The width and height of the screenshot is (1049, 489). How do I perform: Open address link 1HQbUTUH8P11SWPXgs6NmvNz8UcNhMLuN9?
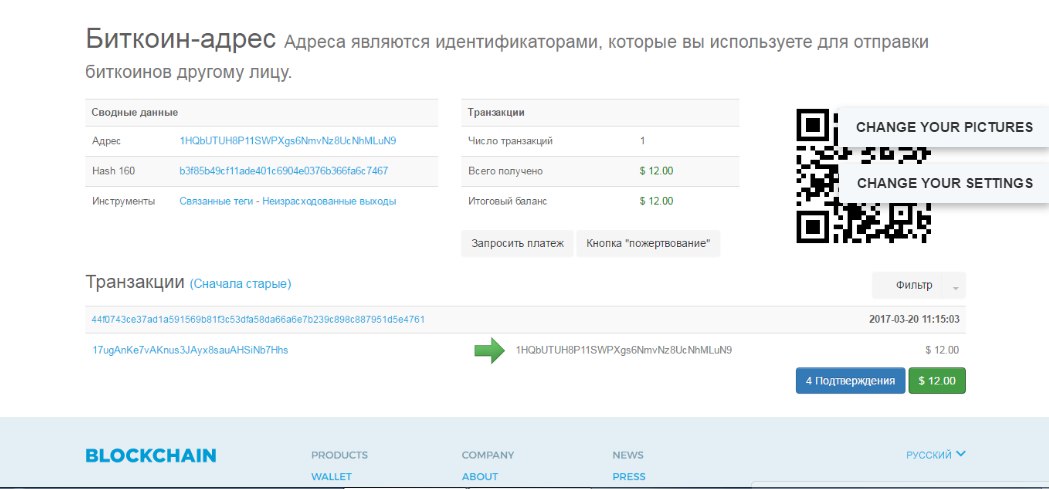288,141
